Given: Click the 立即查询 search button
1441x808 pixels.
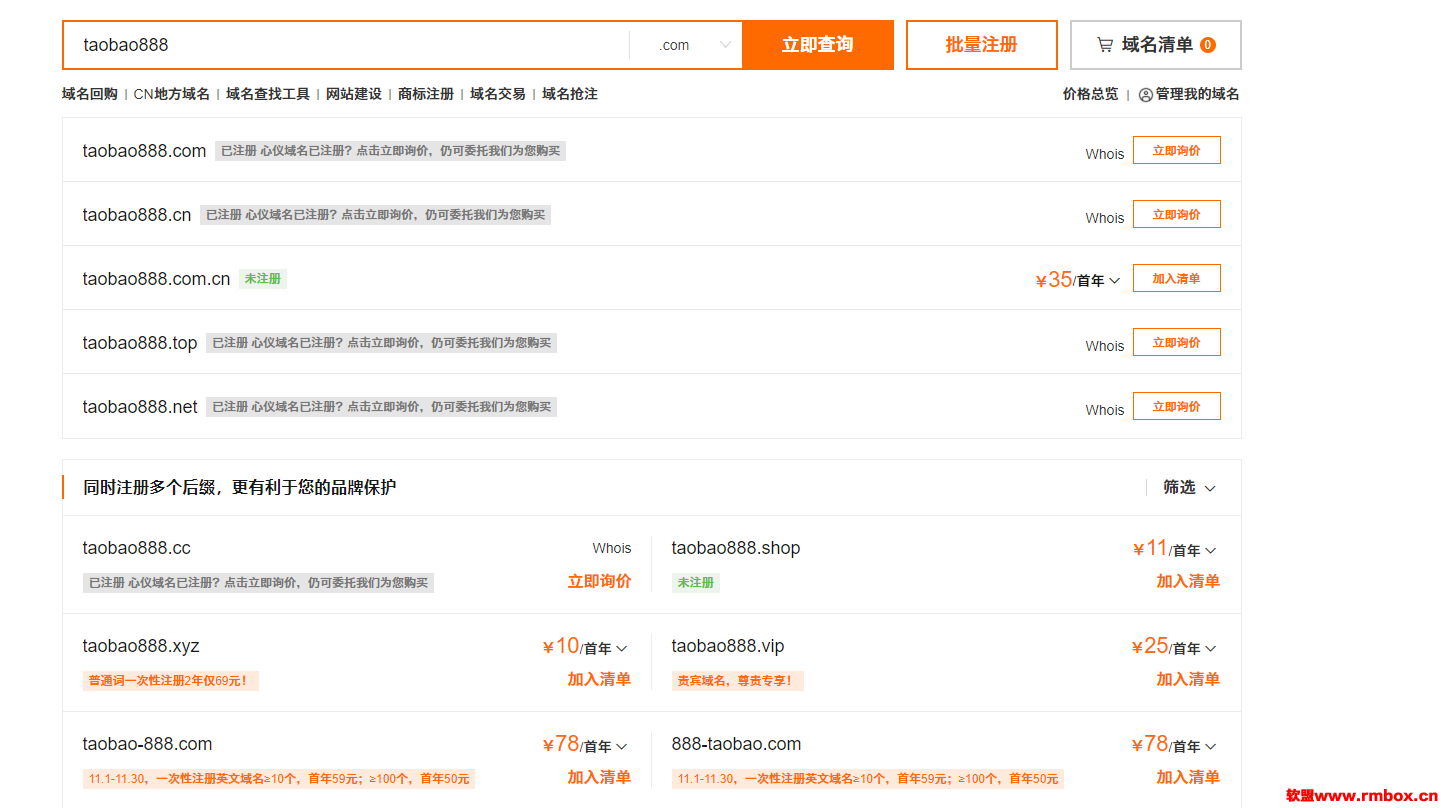Looking at the screenshot, I should tap(818, 45).
